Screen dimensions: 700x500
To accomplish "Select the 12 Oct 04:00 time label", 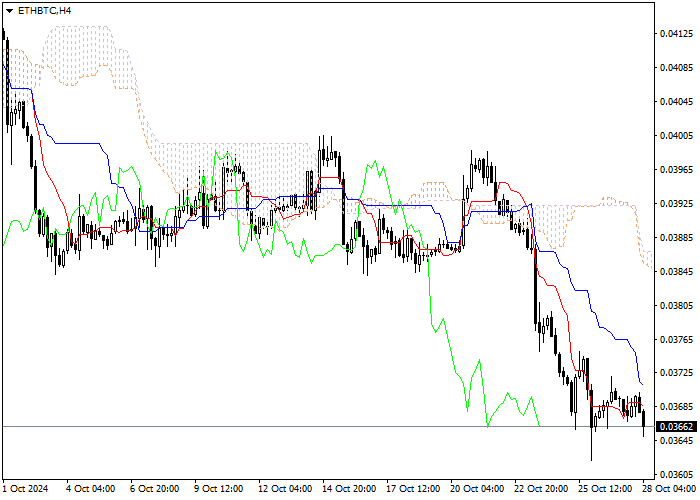I will (285, 489).
